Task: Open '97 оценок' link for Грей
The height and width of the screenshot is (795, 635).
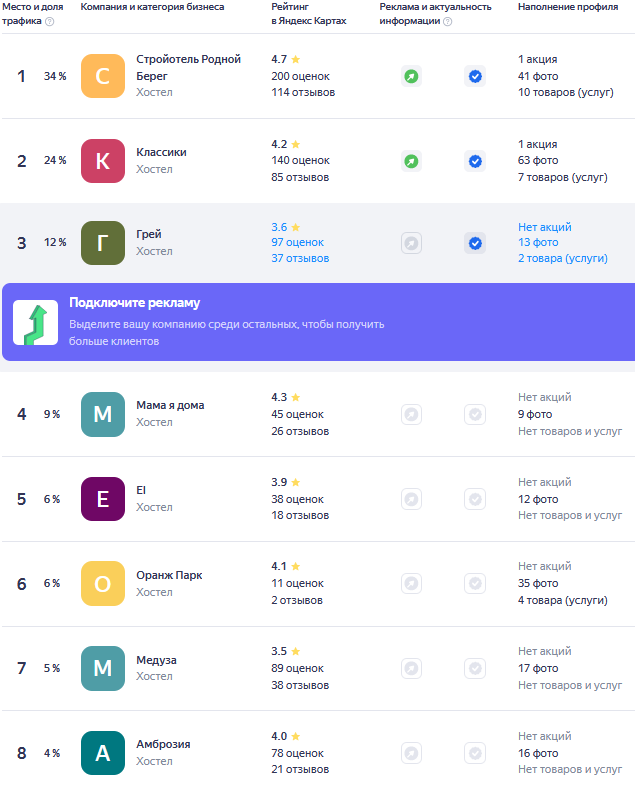Action: coord(297,242)
